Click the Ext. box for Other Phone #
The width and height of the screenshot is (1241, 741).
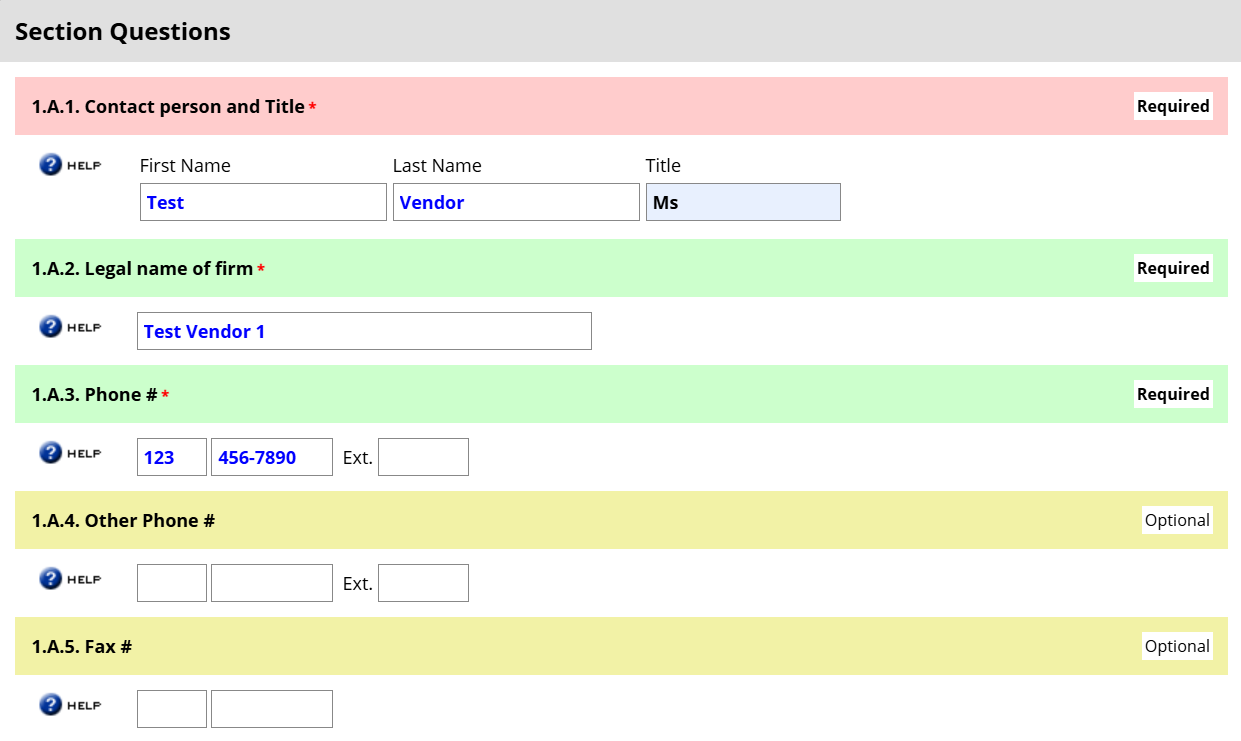tap(423, 583)
